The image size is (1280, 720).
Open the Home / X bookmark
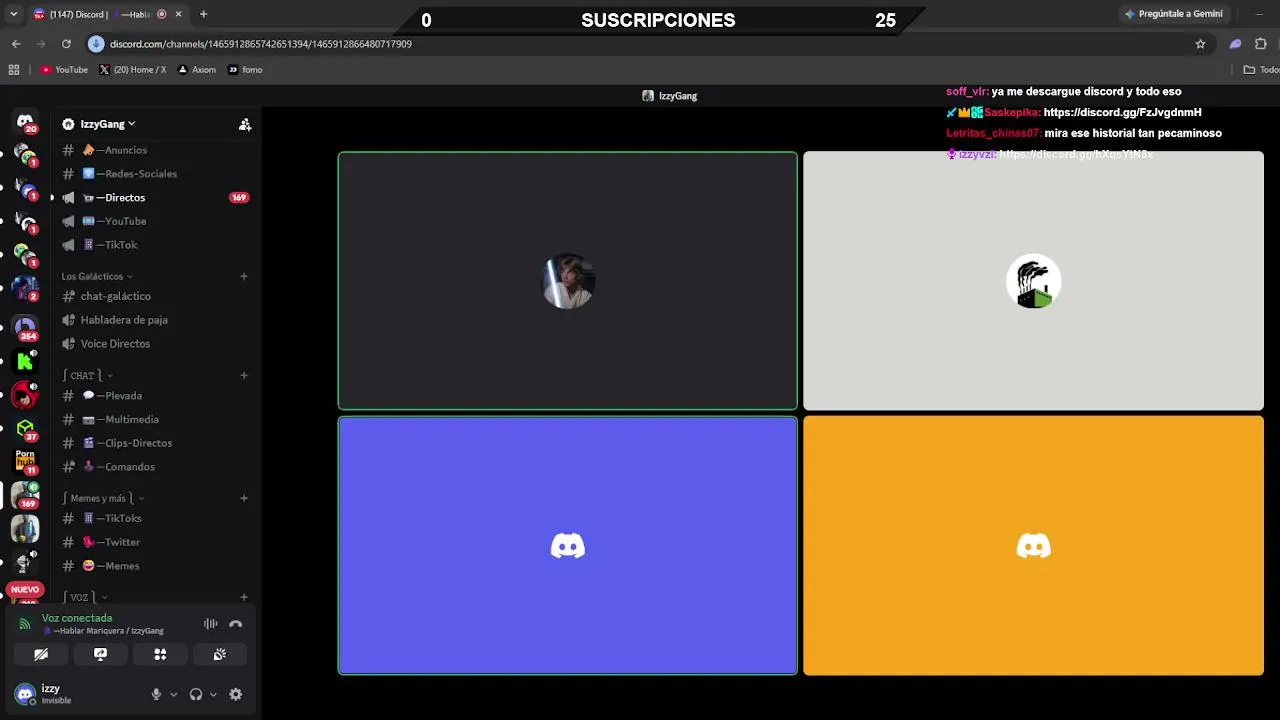[133, 70]
